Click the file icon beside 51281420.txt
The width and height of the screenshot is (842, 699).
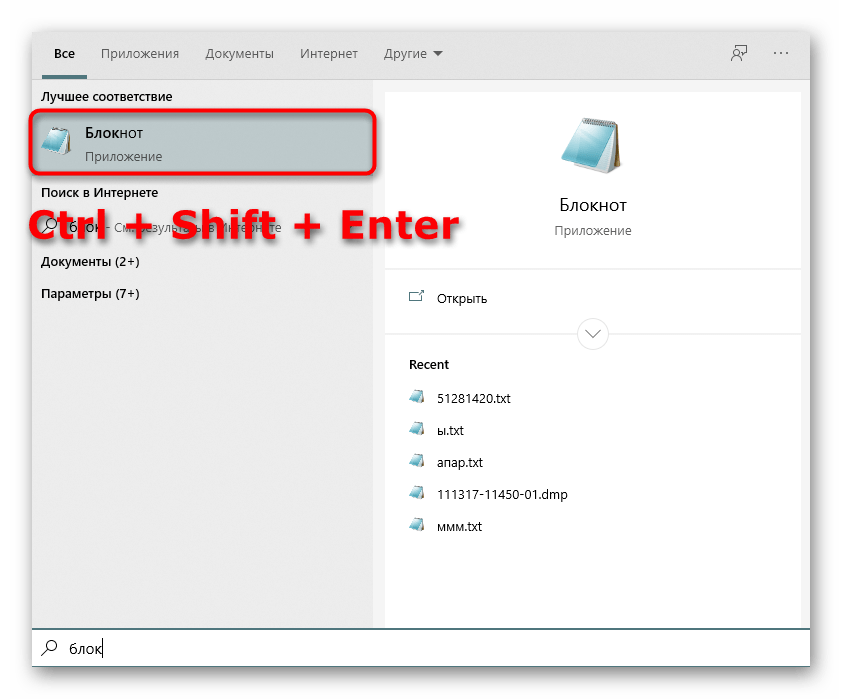click(x=417, y=397)
